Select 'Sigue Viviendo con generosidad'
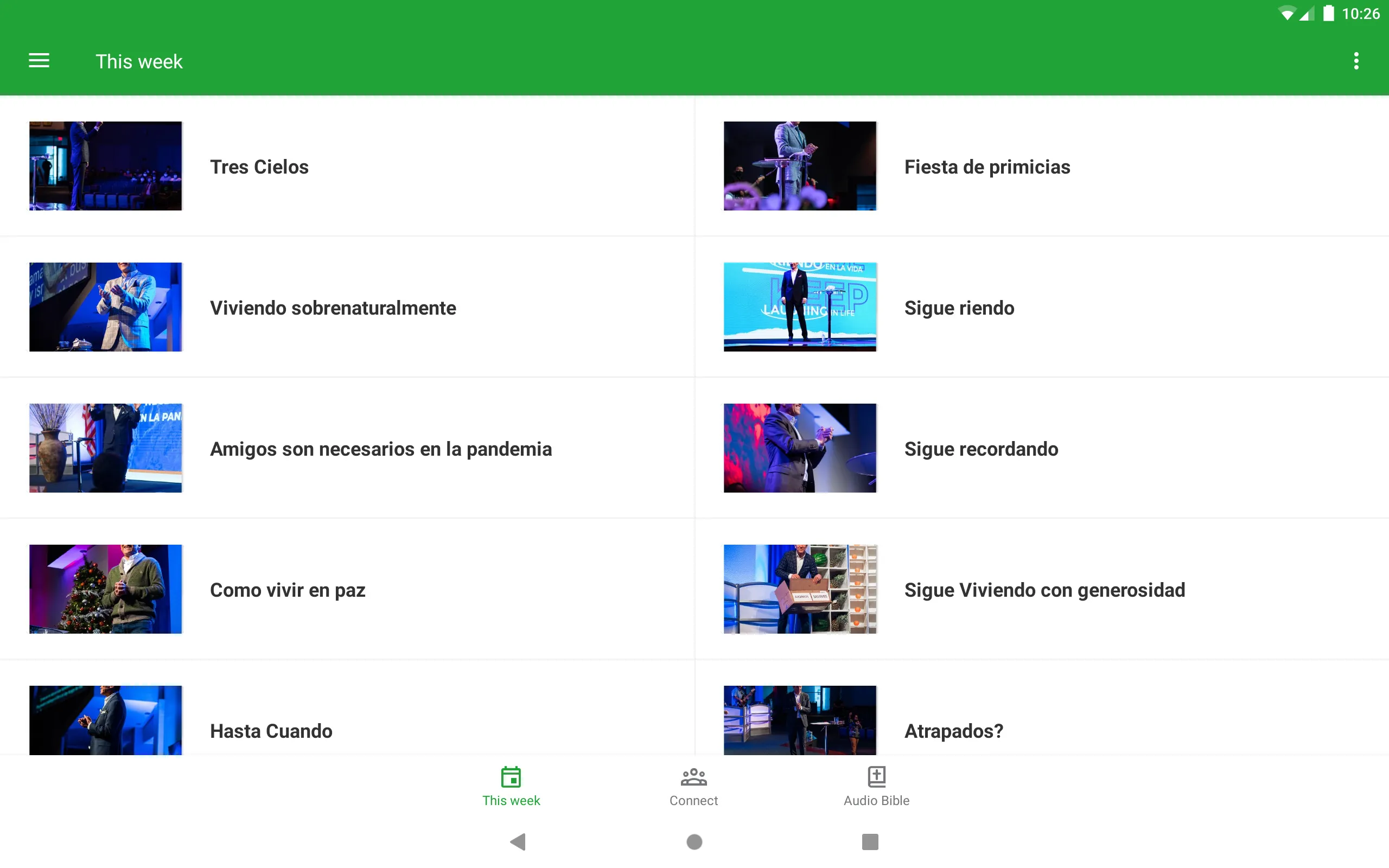The image size is (1389, 868). [x=1044, y=589]
